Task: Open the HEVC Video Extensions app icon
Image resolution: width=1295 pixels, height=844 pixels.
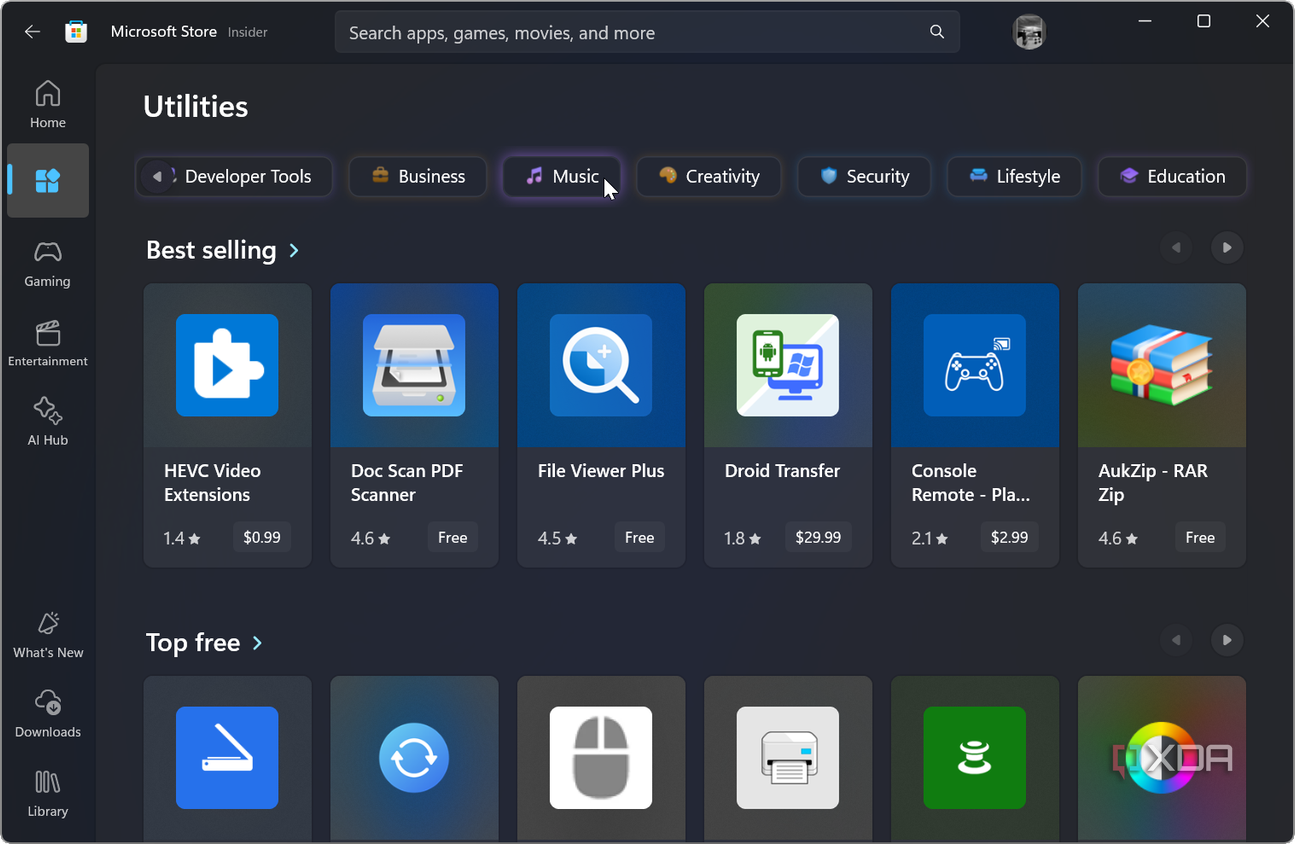Action: 227,365
